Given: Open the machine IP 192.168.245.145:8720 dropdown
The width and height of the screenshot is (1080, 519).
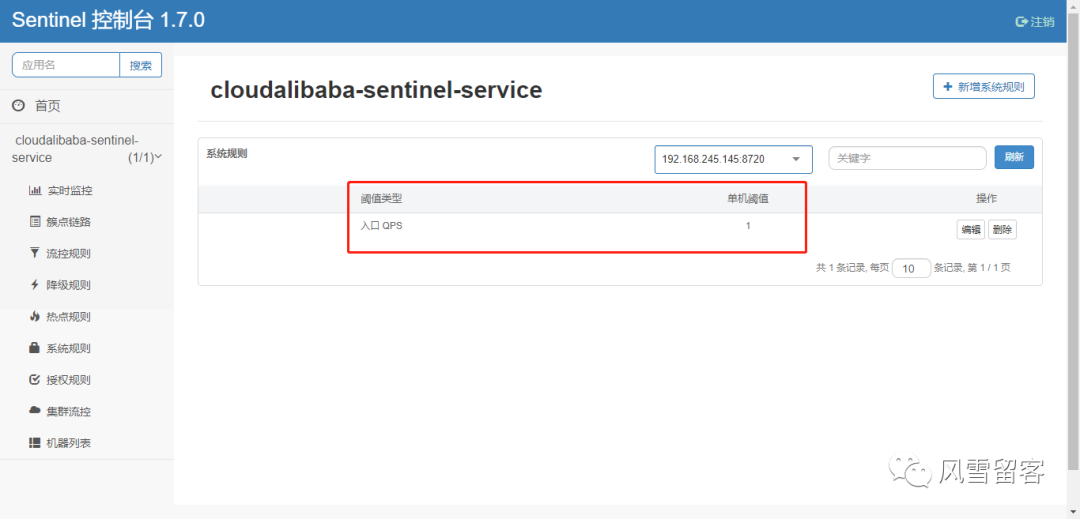Looking at the screenshot, I should click(733, 159).
